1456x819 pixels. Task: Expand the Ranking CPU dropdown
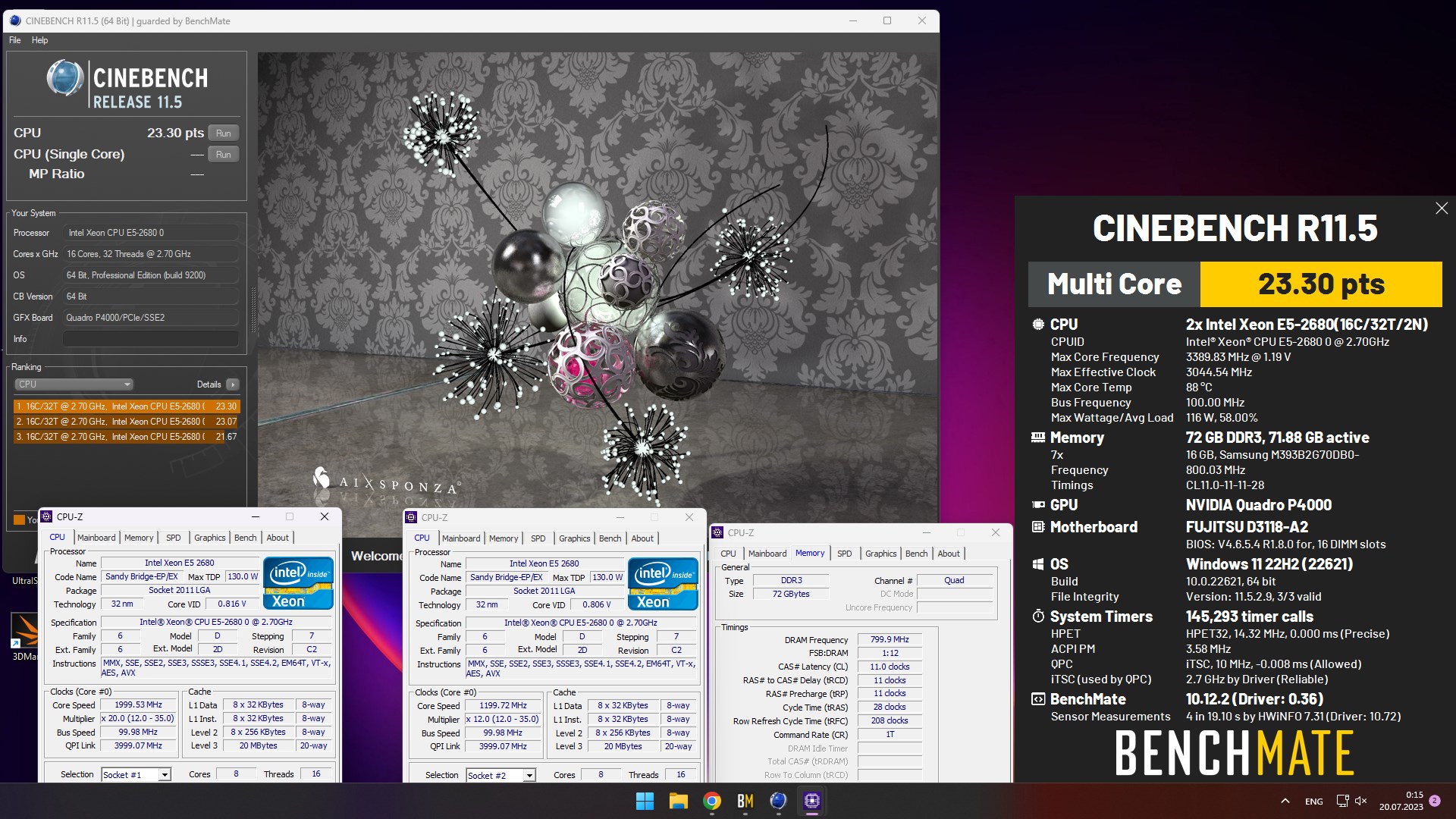[x=74, y=384]
